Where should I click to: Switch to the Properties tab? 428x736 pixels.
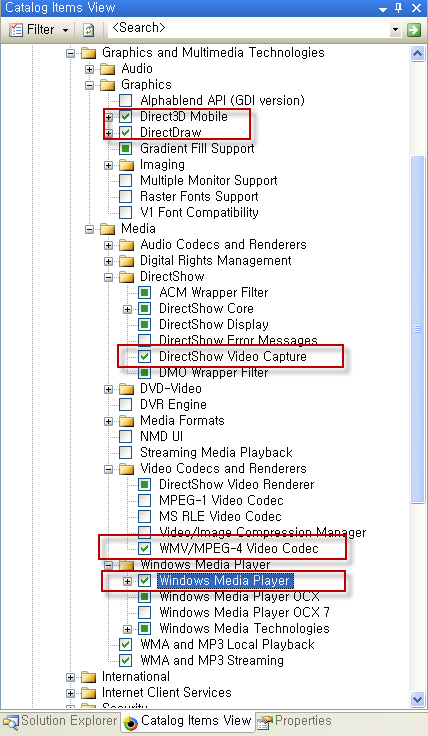point(294,721)
